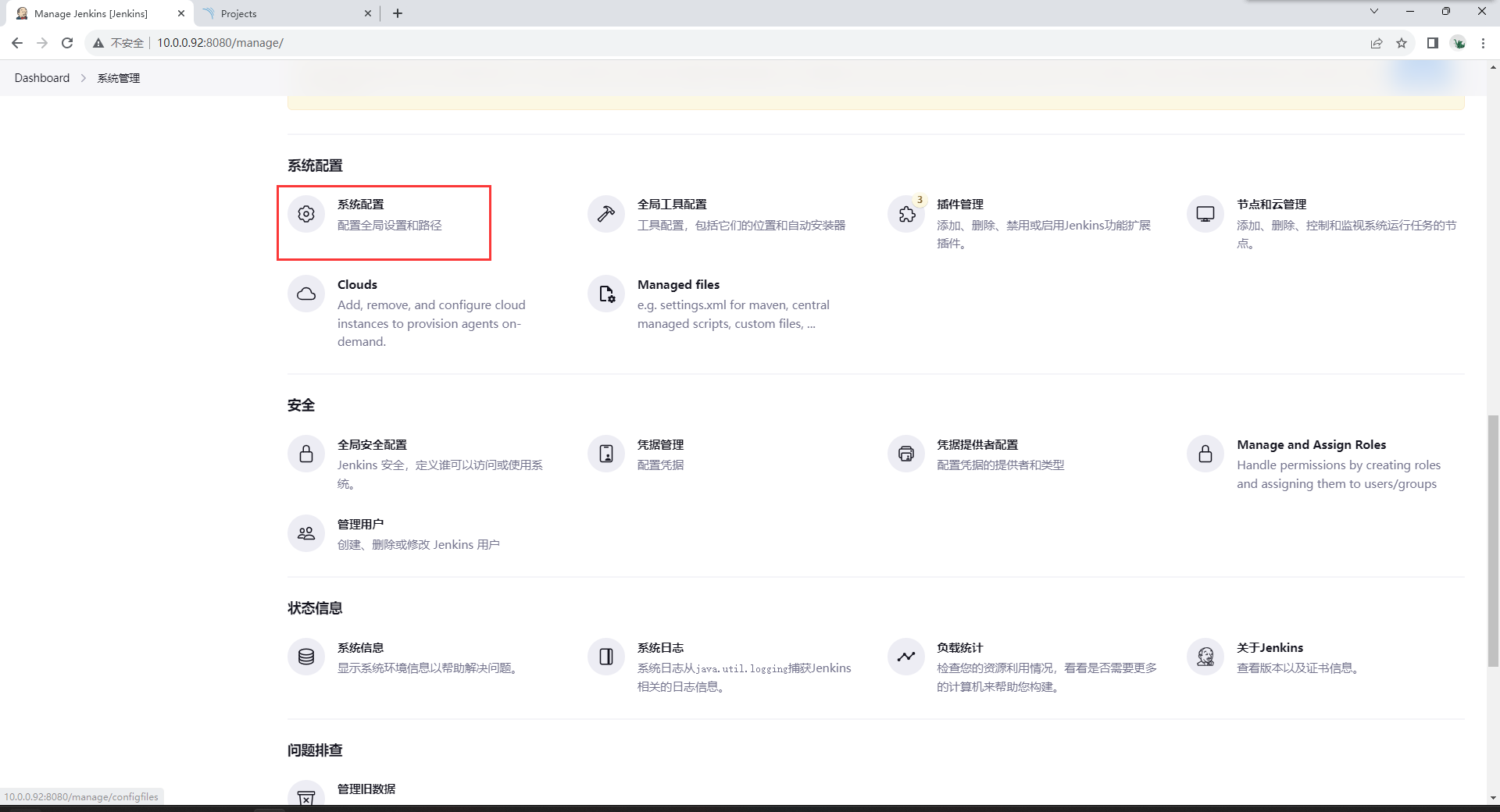Open 负载统计 link title

pyautogui.click(x=960, y=648)
